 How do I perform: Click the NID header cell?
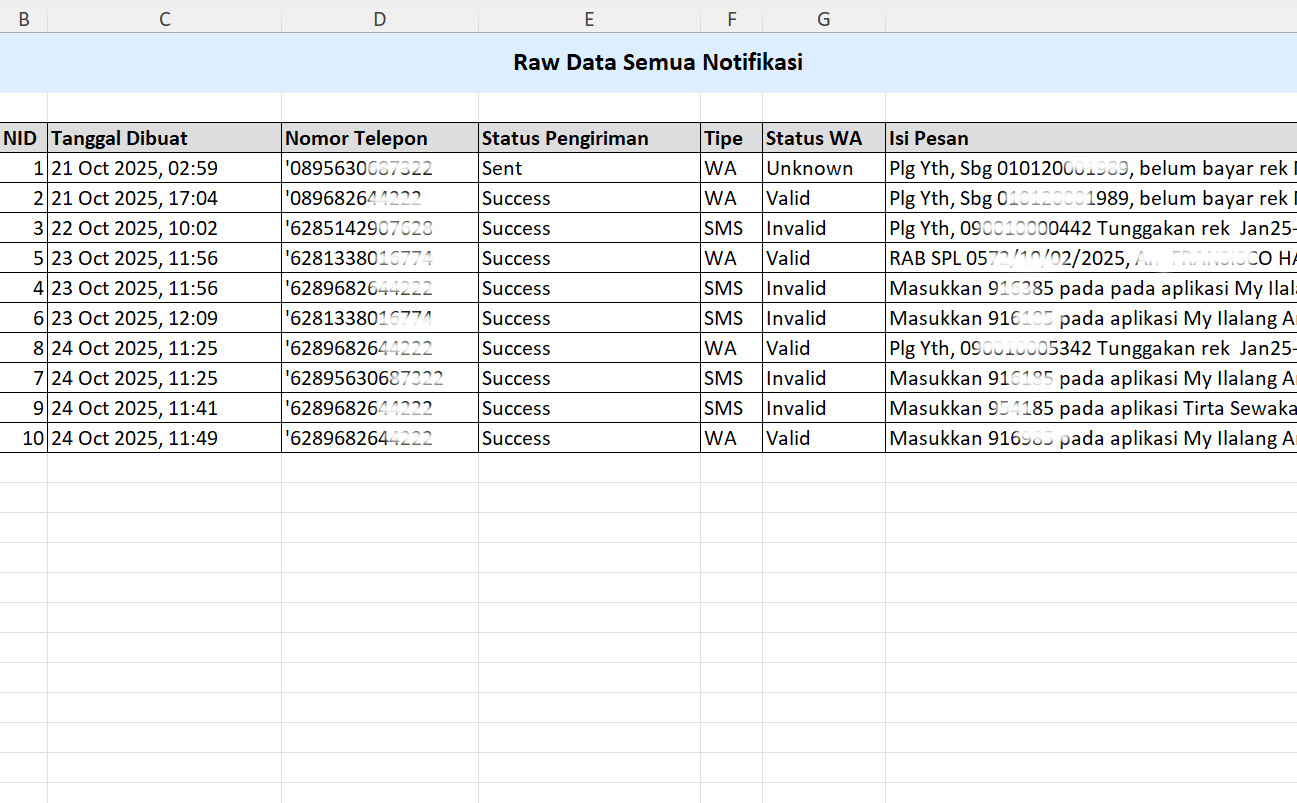23,138
